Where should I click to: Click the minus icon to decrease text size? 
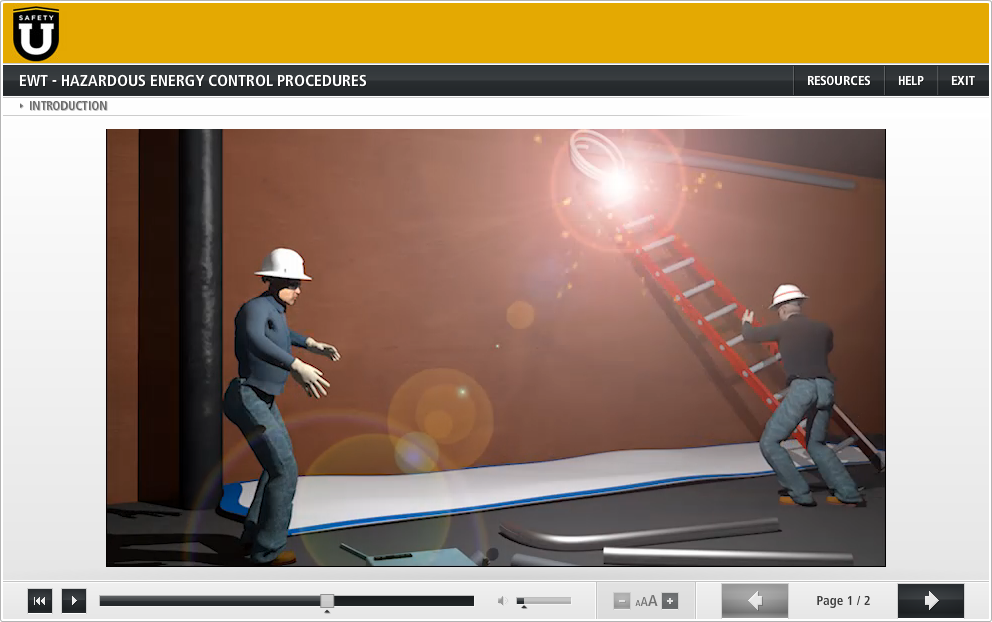pyautogui.click(x=623, y=601)
